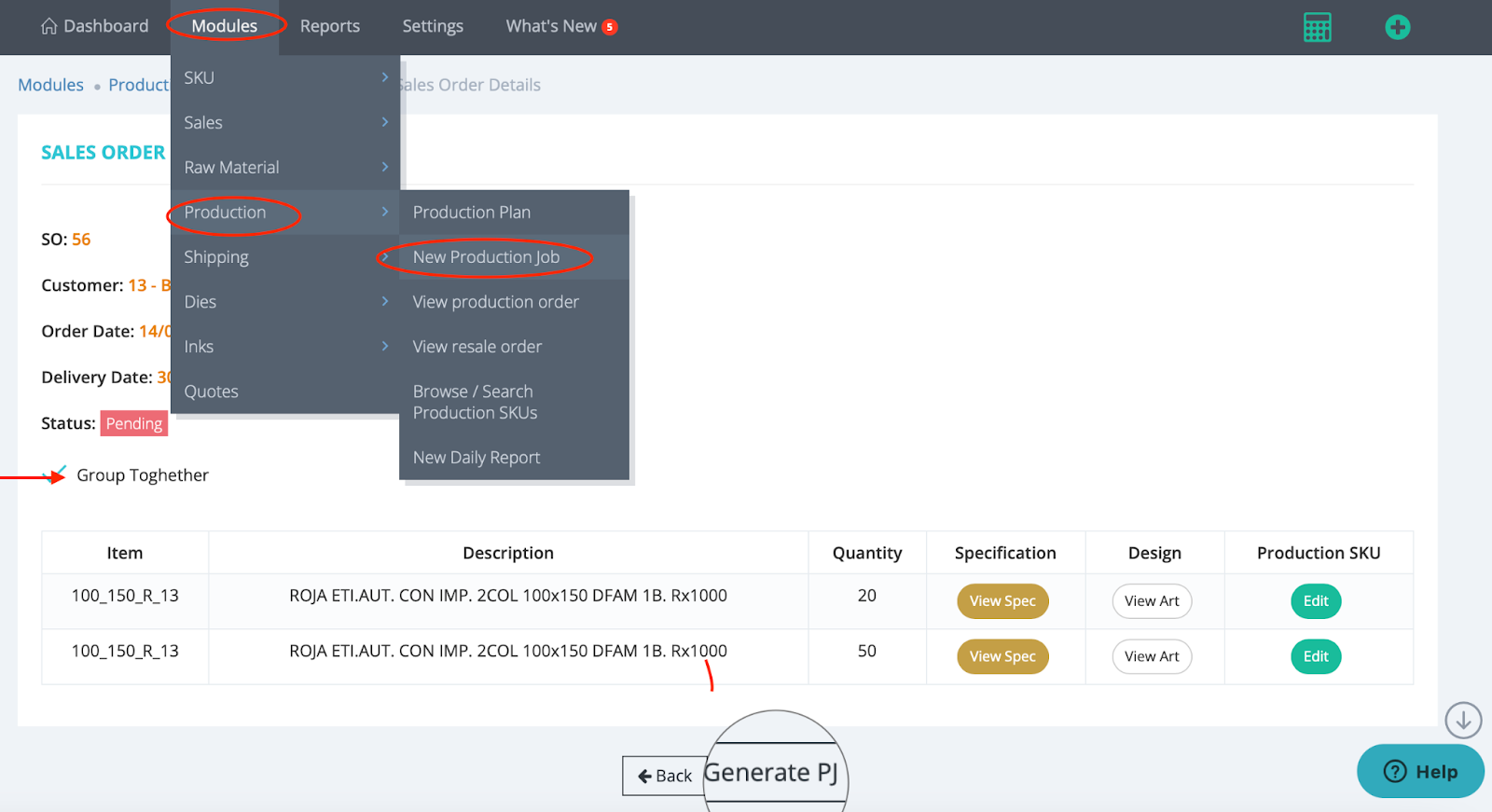Select New Production Job menu entry
The width and height of the screenshot is (1492, 812).
point(486,257)
